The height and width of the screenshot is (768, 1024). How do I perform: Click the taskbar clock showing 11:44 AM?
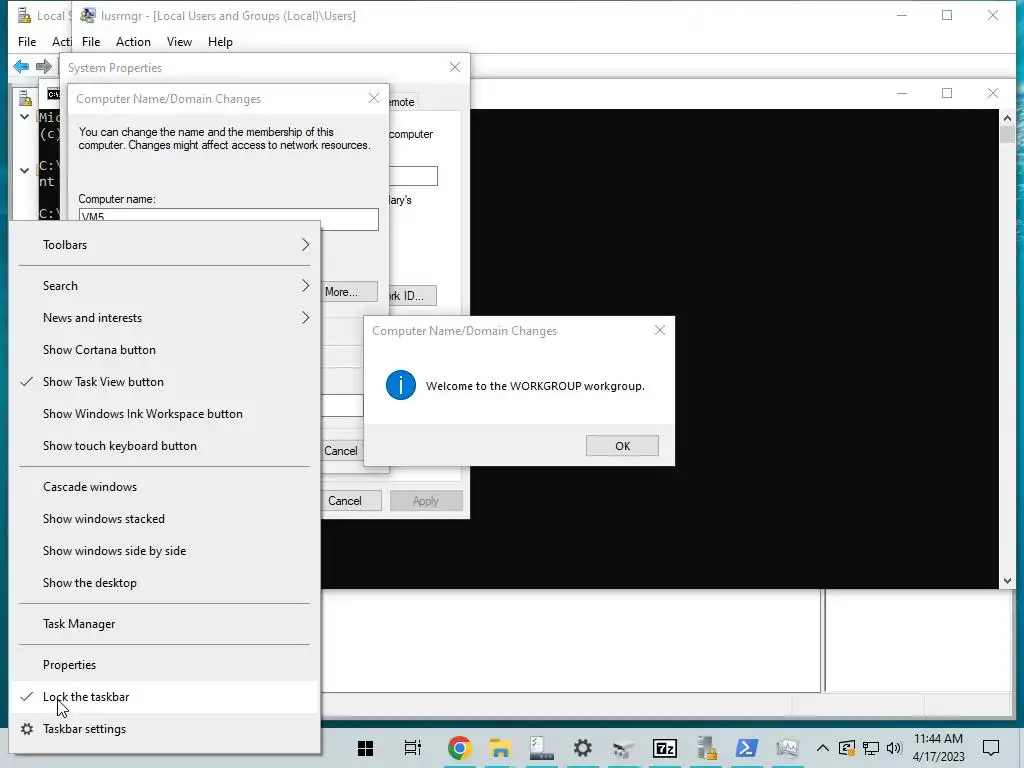tap(938, 748)
